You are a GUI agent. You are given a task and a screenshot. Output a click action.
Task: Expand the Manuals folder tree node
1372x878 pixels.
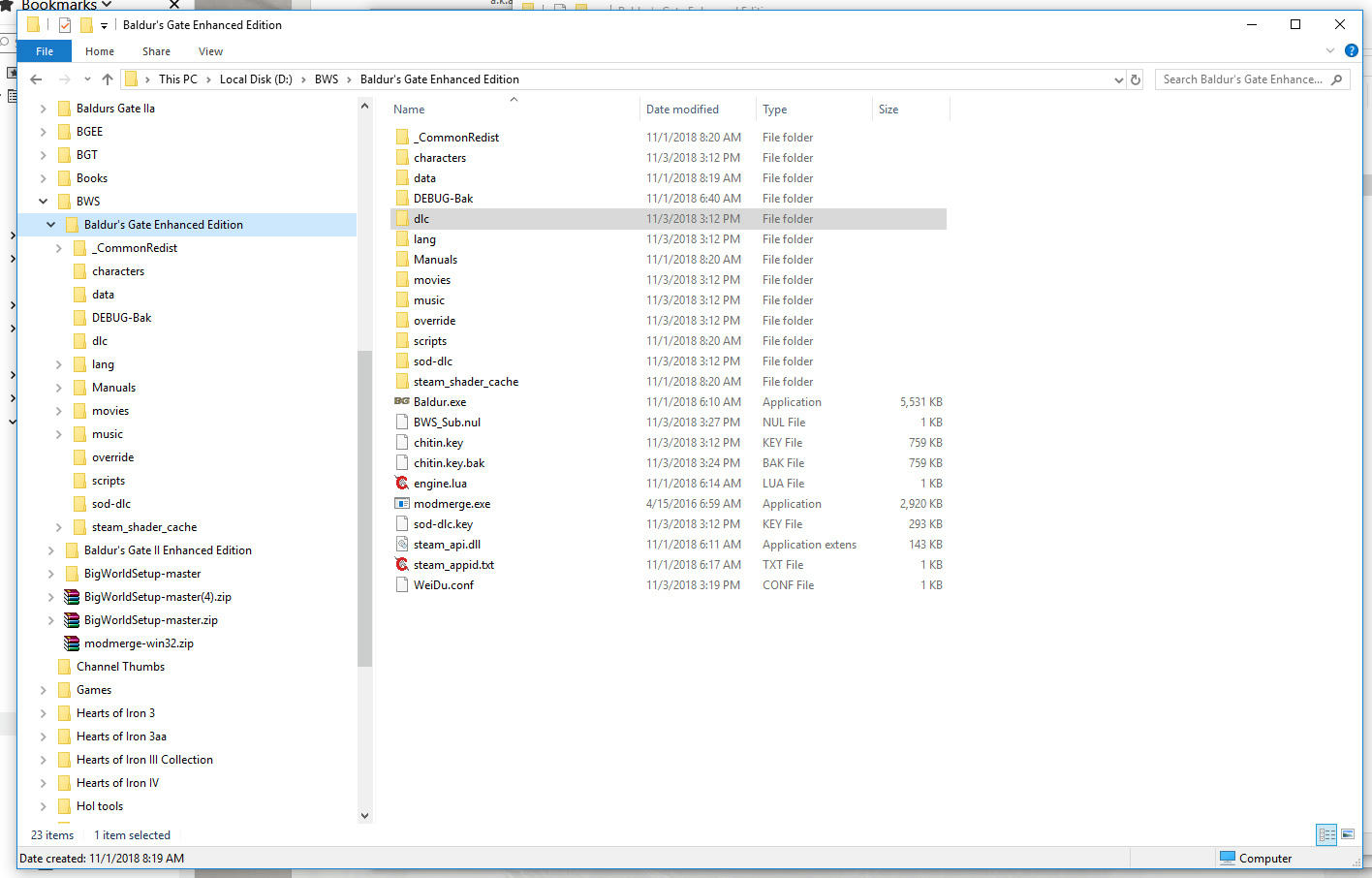(x=58, y=388)
